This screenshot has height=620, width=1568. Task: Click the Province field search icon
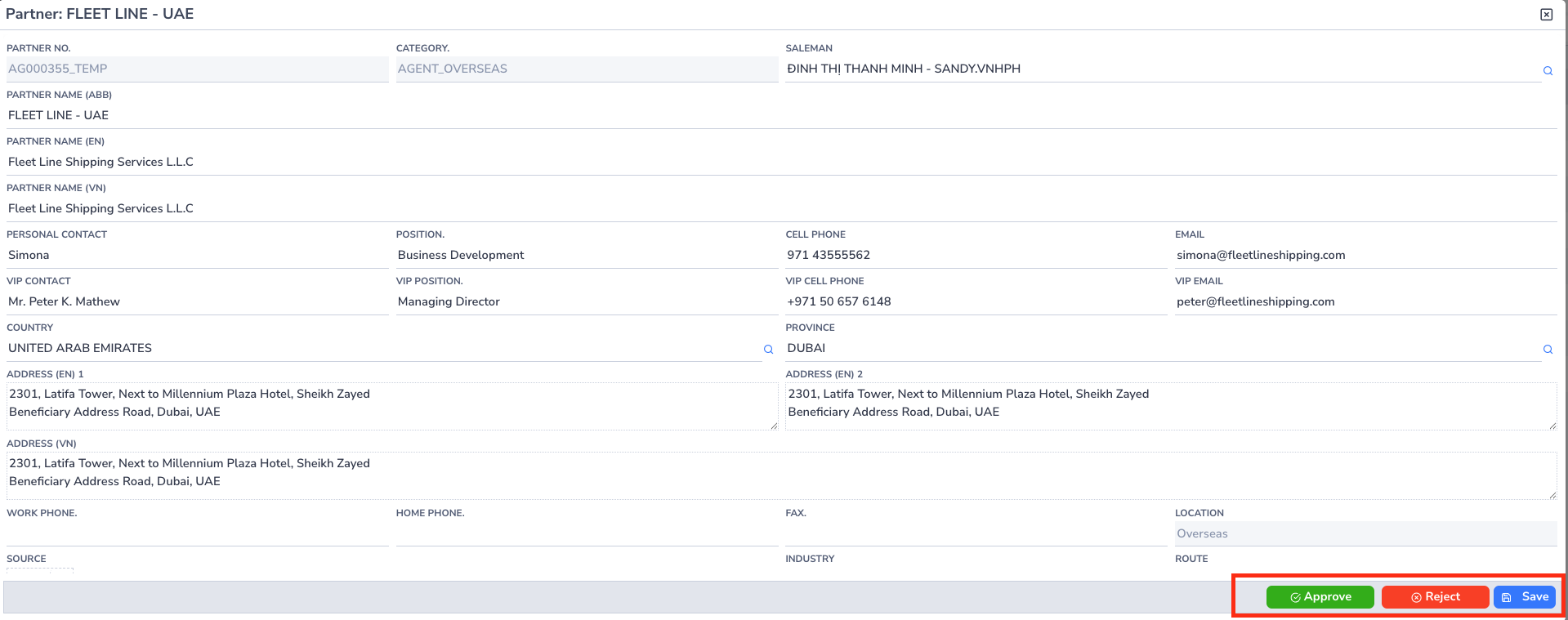coord(1548,349)
